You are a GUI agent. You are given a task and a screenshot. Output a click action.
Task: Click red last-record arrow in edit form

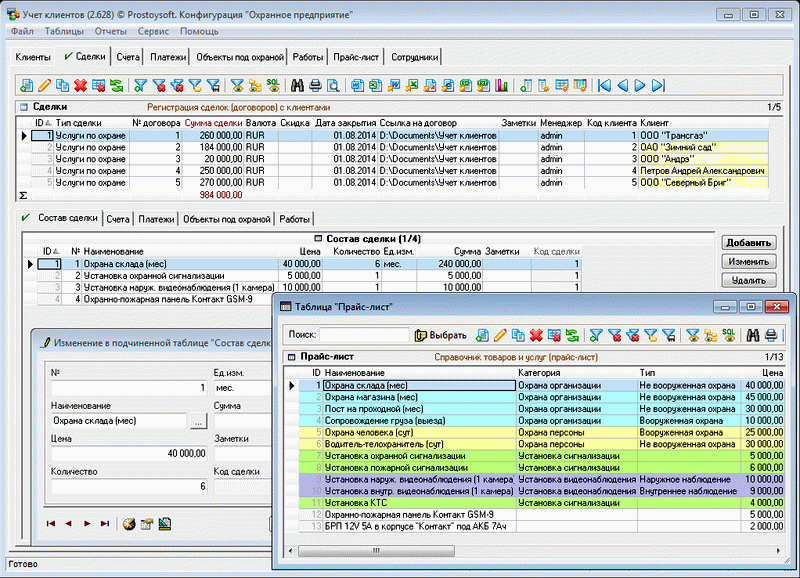pos(105,522)
